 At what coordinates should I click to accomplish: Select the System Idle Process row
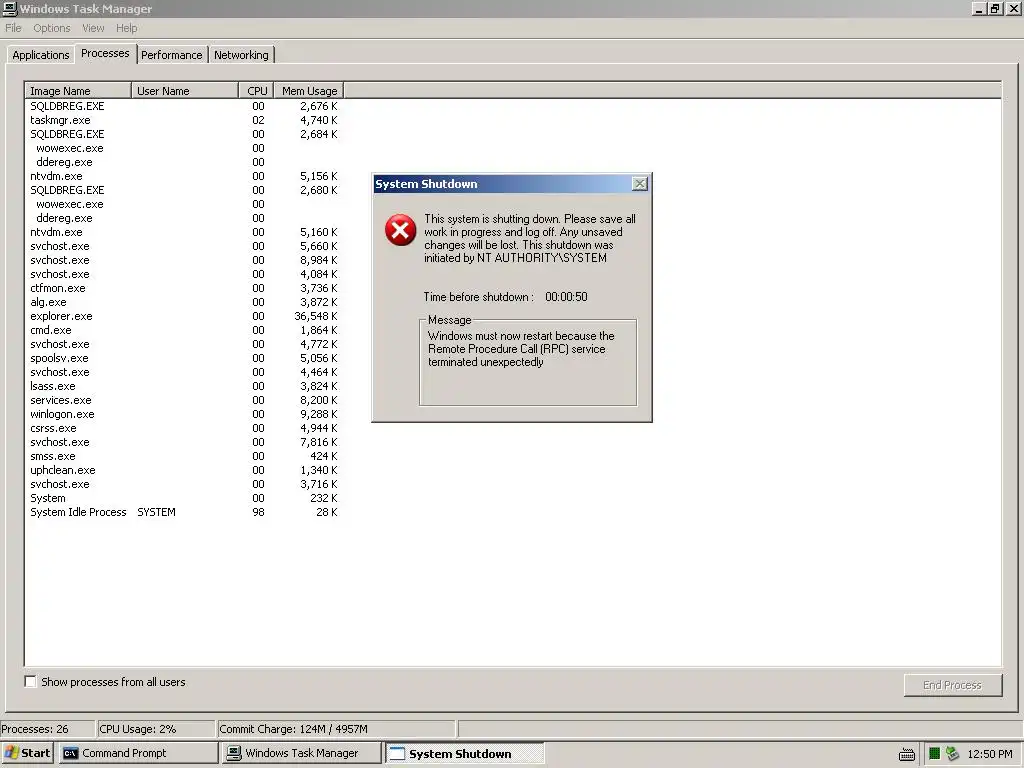click(184, 512)
